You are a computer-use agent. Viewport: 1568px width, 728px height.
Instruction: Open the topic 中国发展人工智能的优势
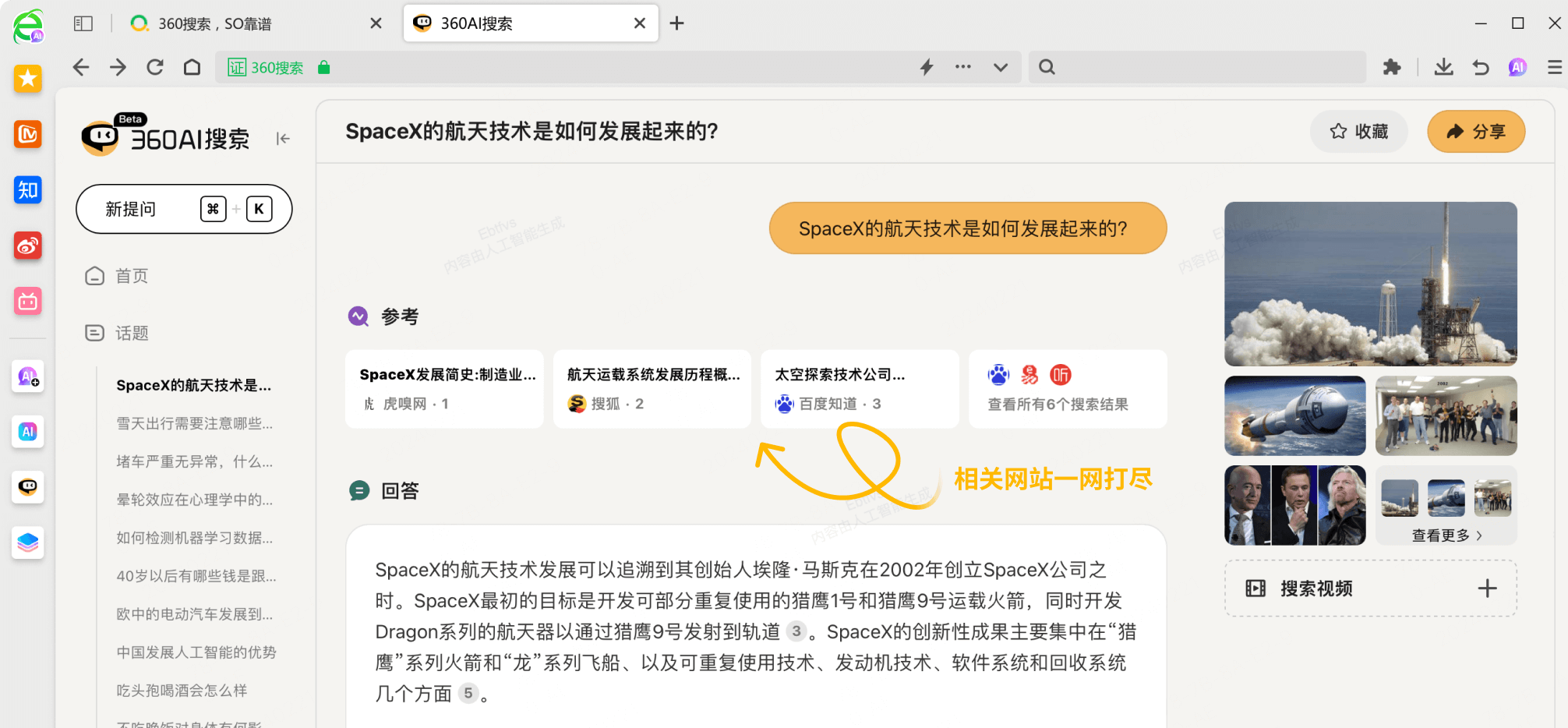[x=196, y=652]
